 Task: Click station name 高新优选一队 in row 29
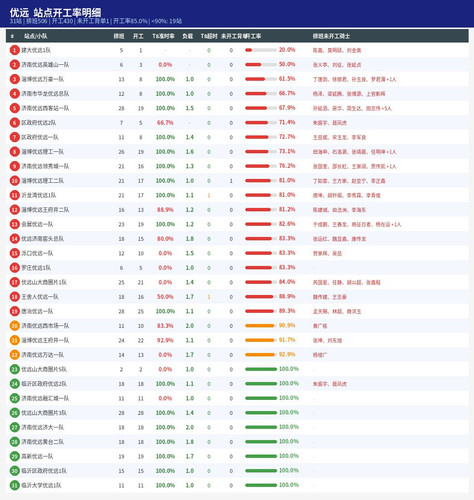click(x=37, y=456)
